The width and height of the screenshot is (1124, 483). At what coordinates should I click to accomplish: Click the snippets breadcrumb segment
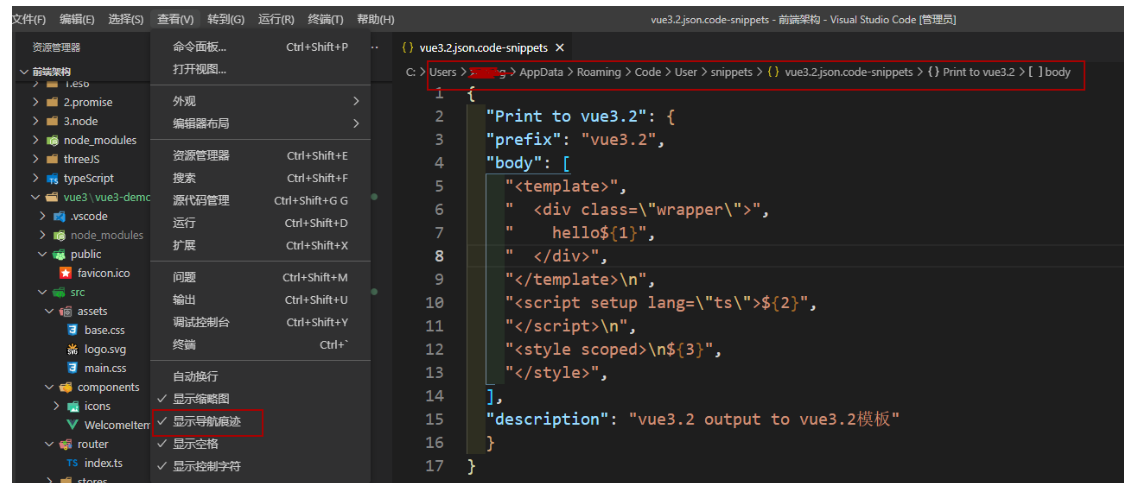(x=732, y=72)
